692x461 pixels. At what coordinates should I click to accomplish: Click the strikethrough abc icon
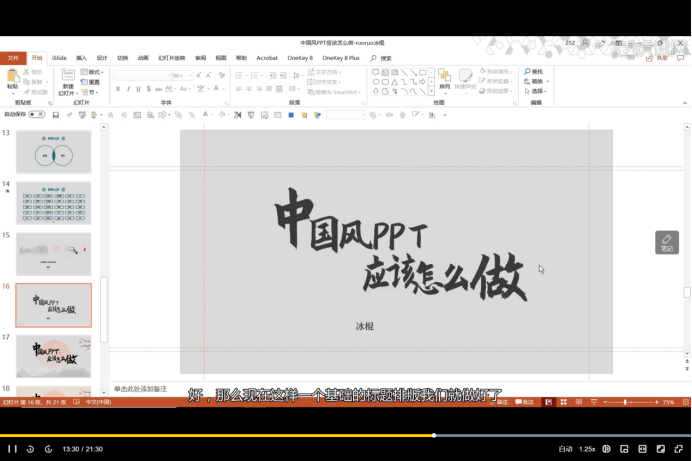click(158, 89)
